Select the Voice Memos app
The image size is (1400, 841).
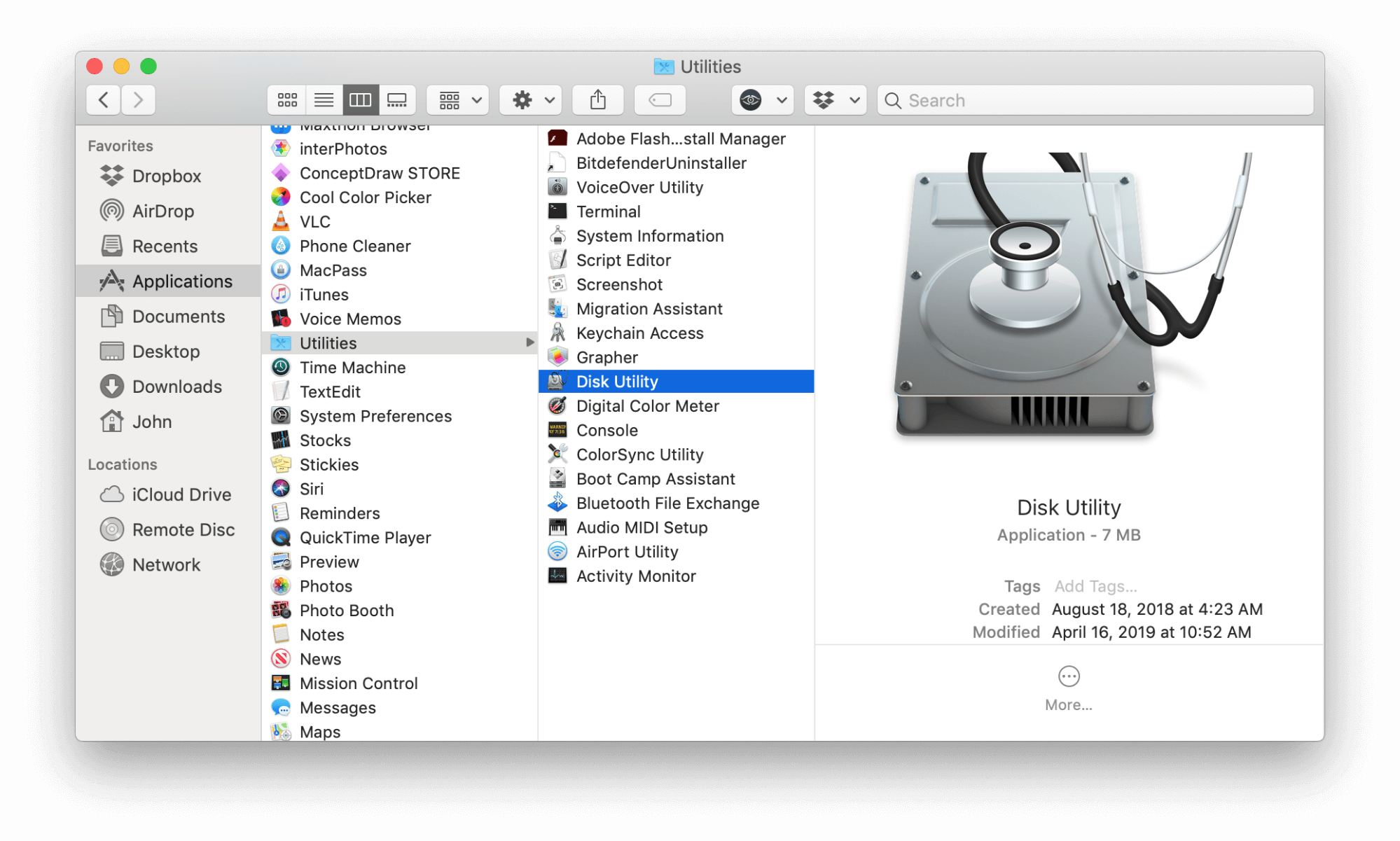pos(398,319)
